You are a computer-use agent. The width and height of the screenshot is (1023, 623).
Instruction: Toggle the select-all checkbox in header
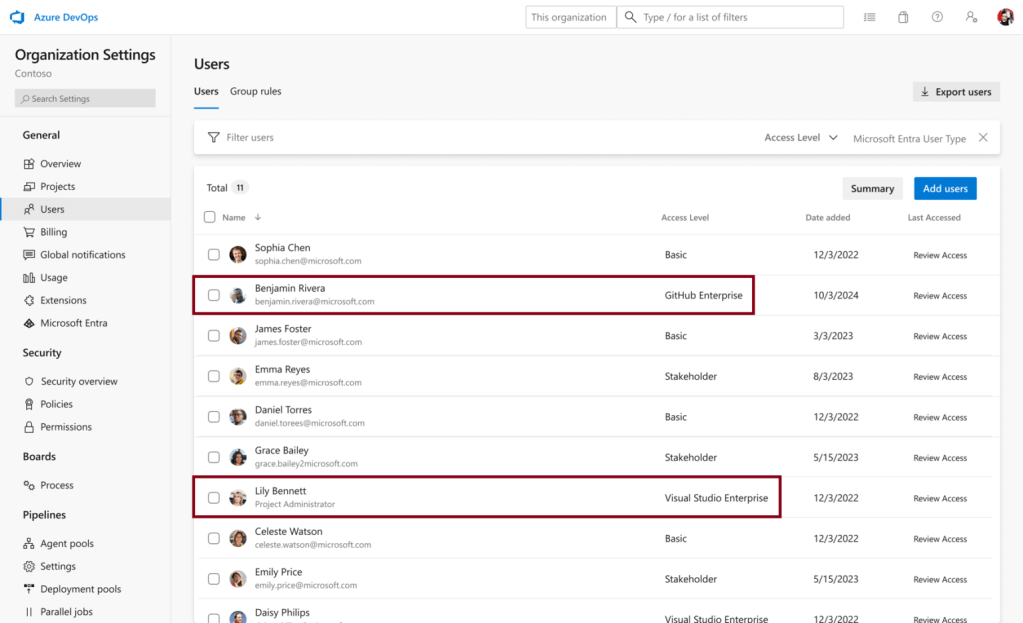tap(209, 217)
